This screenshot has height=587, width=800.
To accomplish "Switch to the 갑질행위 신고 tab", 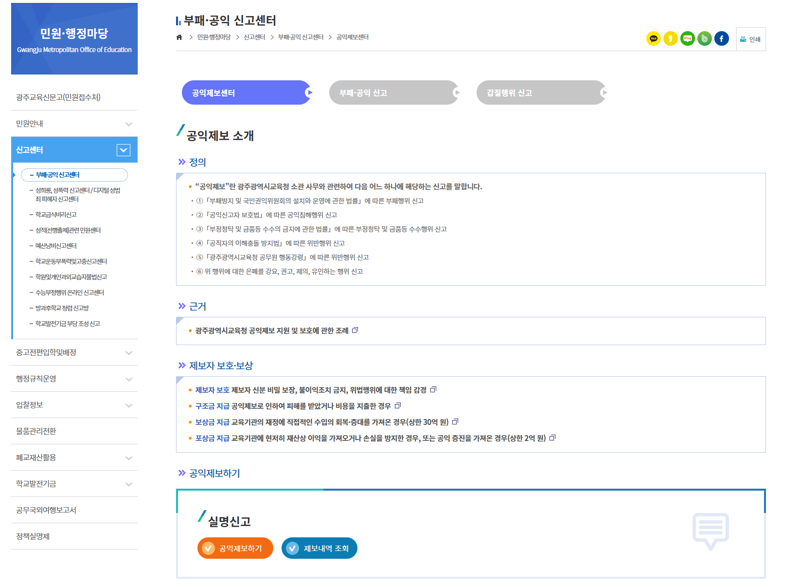I will pyautogui.click(x=540, y=93).
